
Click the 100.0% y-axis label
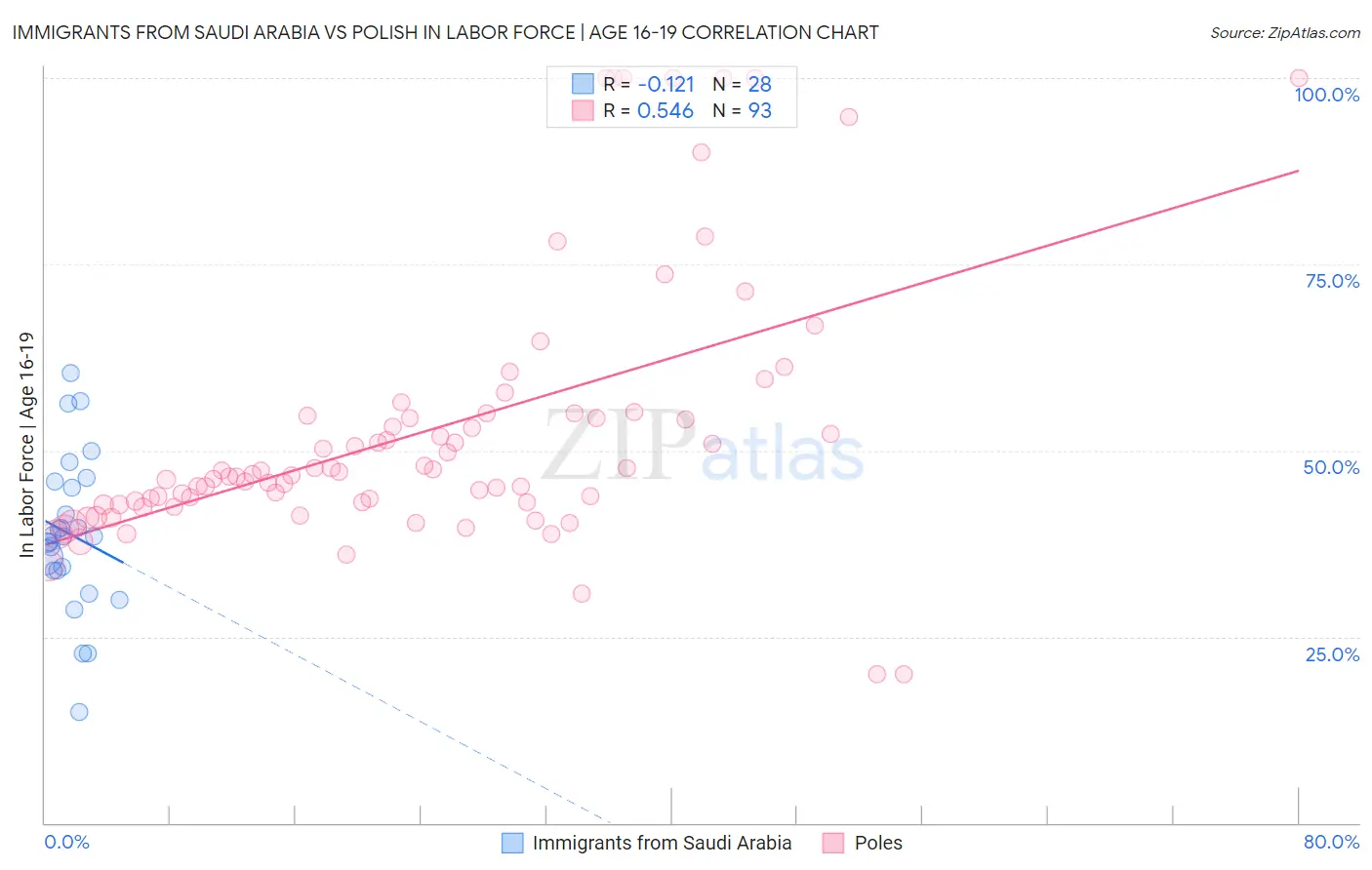[1326, 95]
